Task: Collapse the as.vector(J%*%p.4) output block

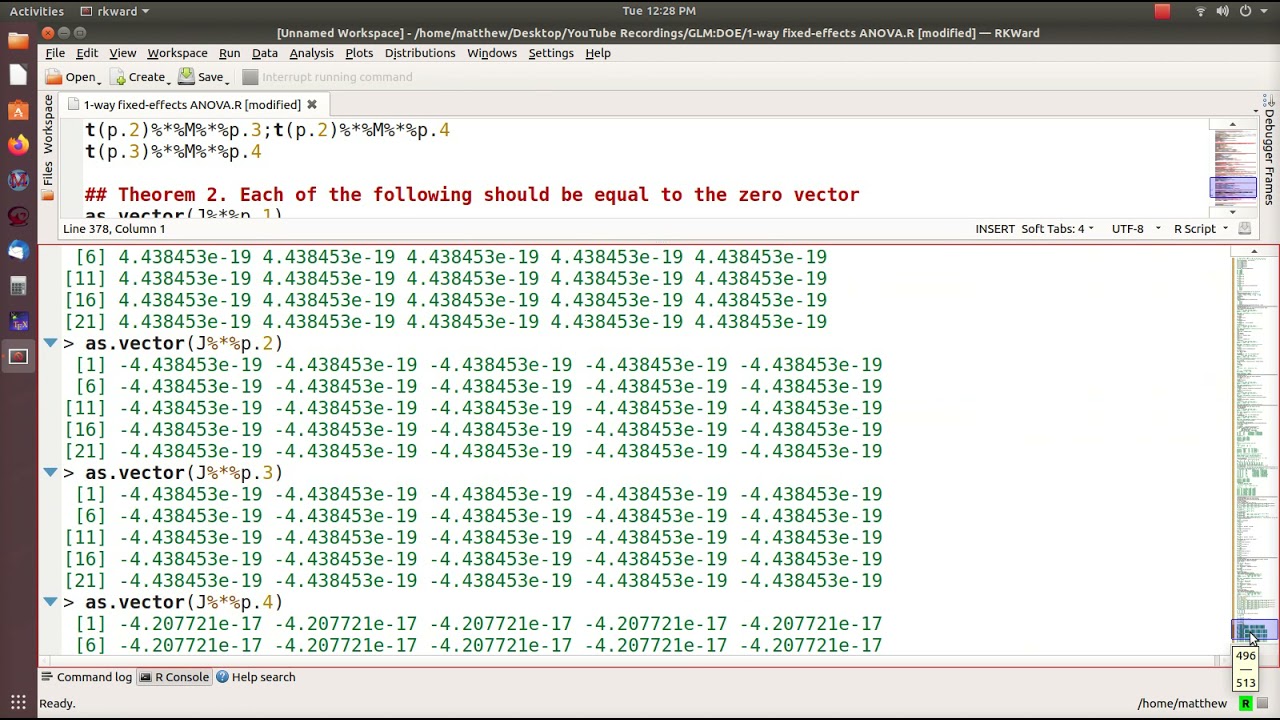Action: point(50,602)
